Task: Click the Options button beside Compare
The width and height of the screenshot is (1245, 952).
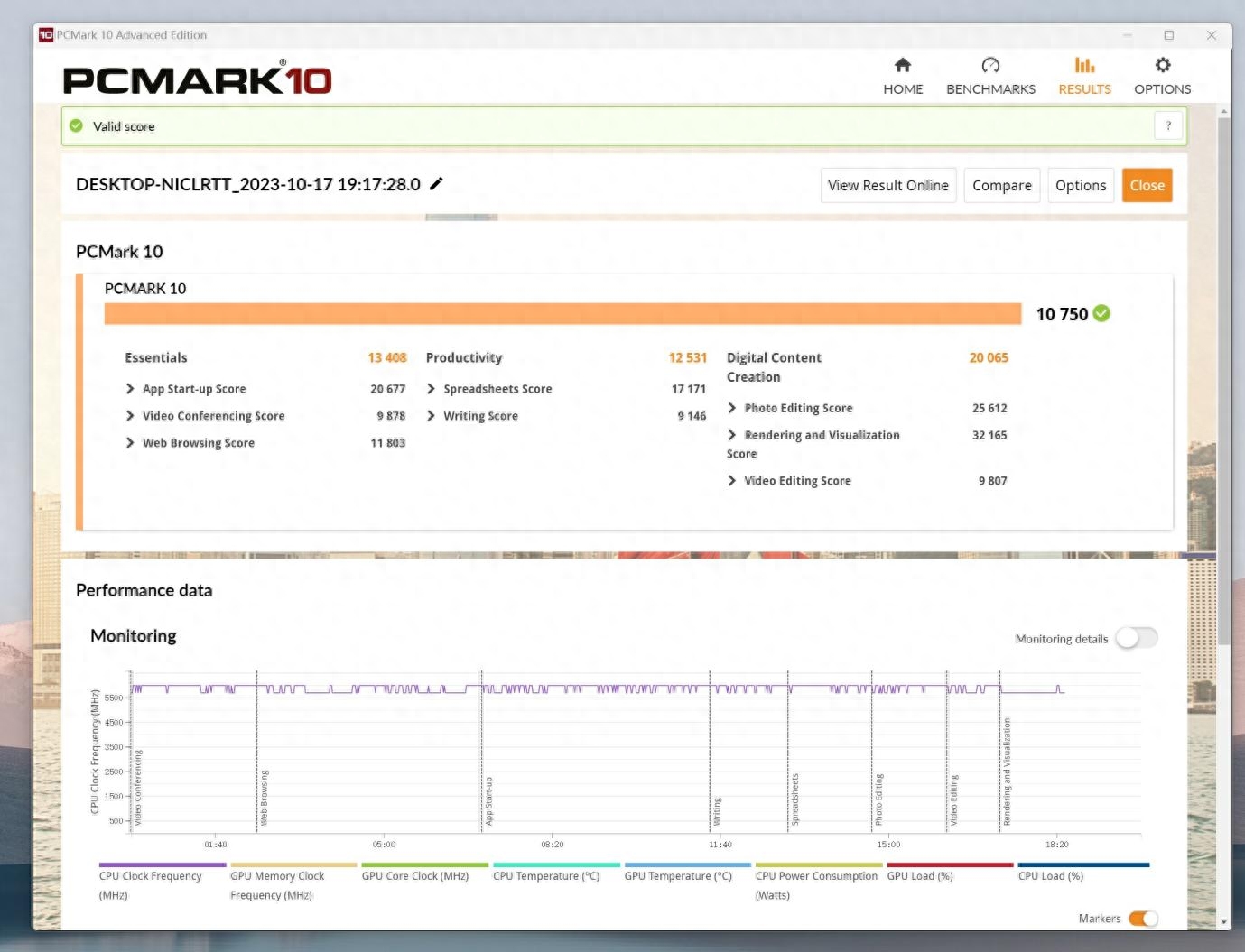Action: pyautogui.click(x=1081, y=185)
